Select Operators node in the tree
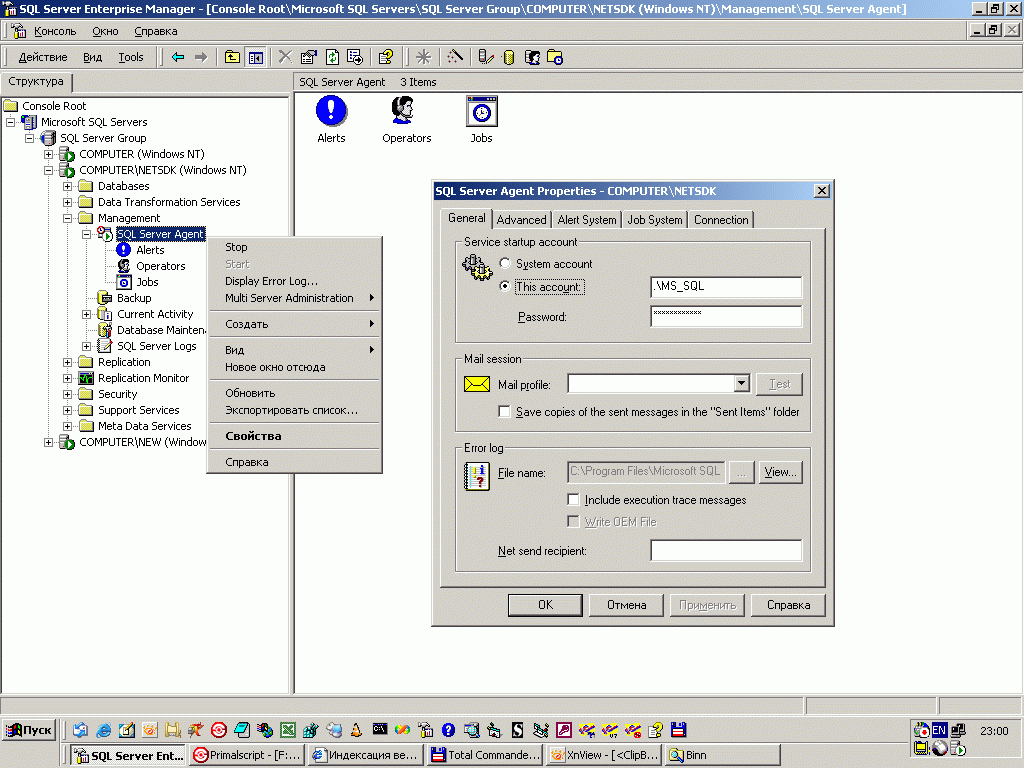 coord(161,266)
